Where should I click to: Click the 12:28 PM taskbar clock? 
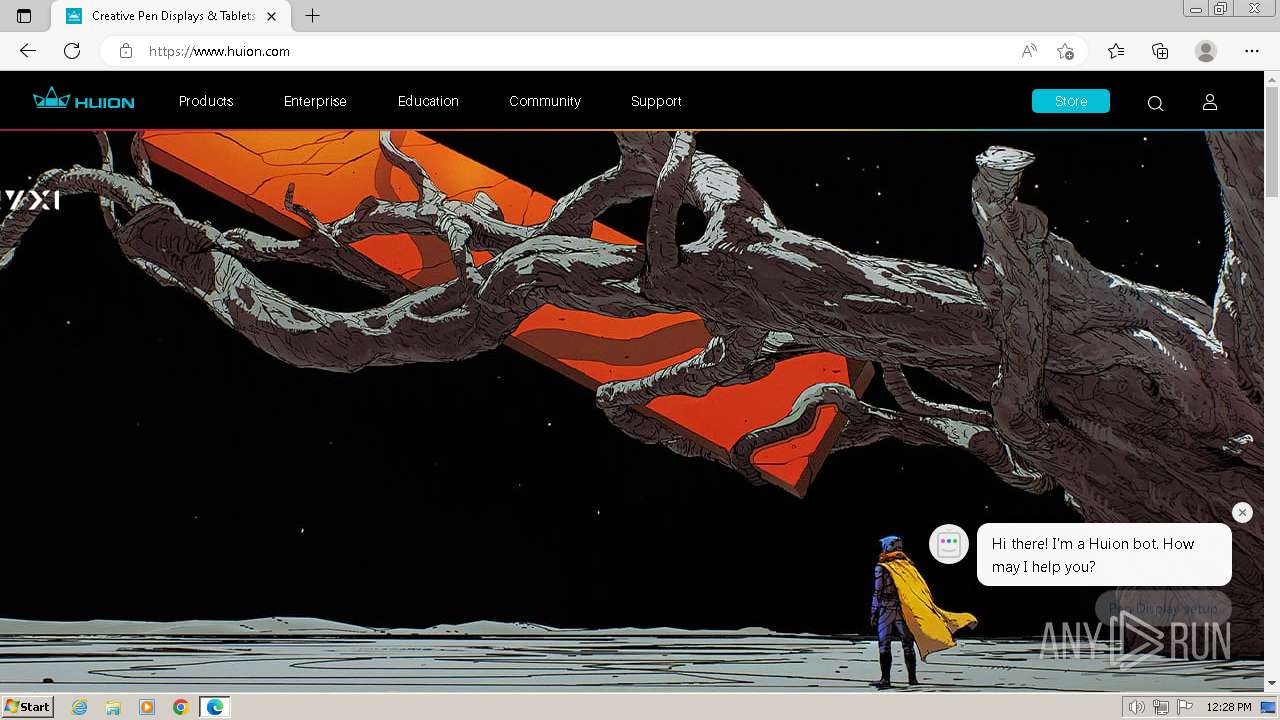[x=1229, y=707]
